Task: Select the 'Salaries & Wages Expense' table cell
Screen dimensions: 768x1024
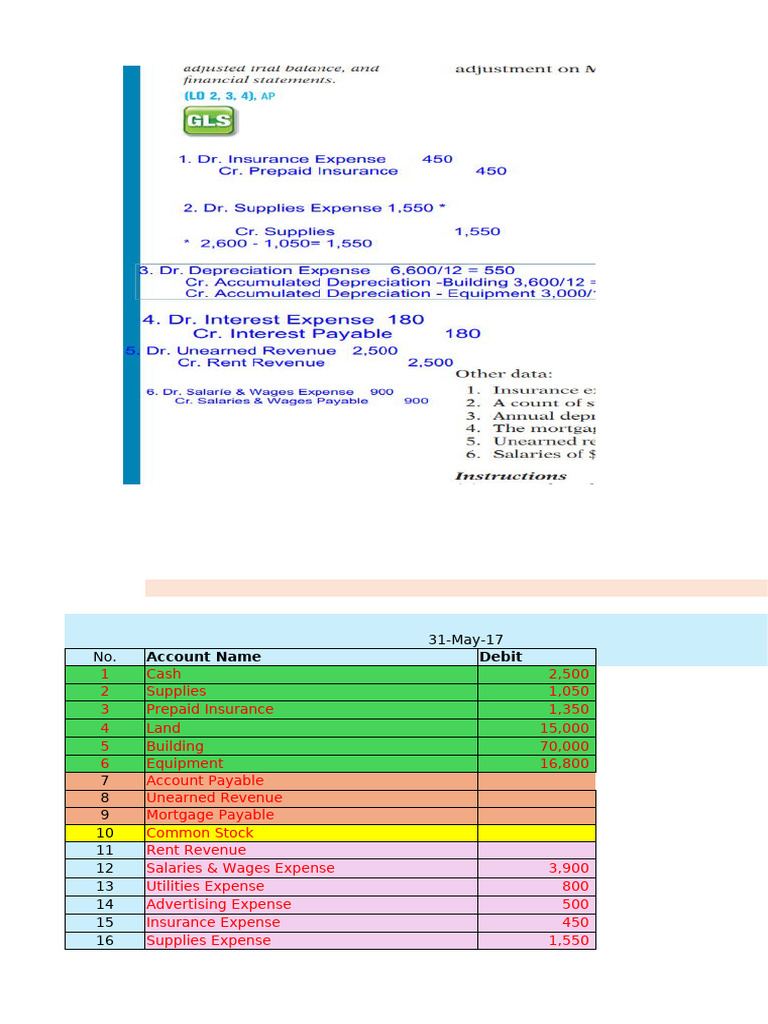Action: pyautogui.click(x=311, y=869)
